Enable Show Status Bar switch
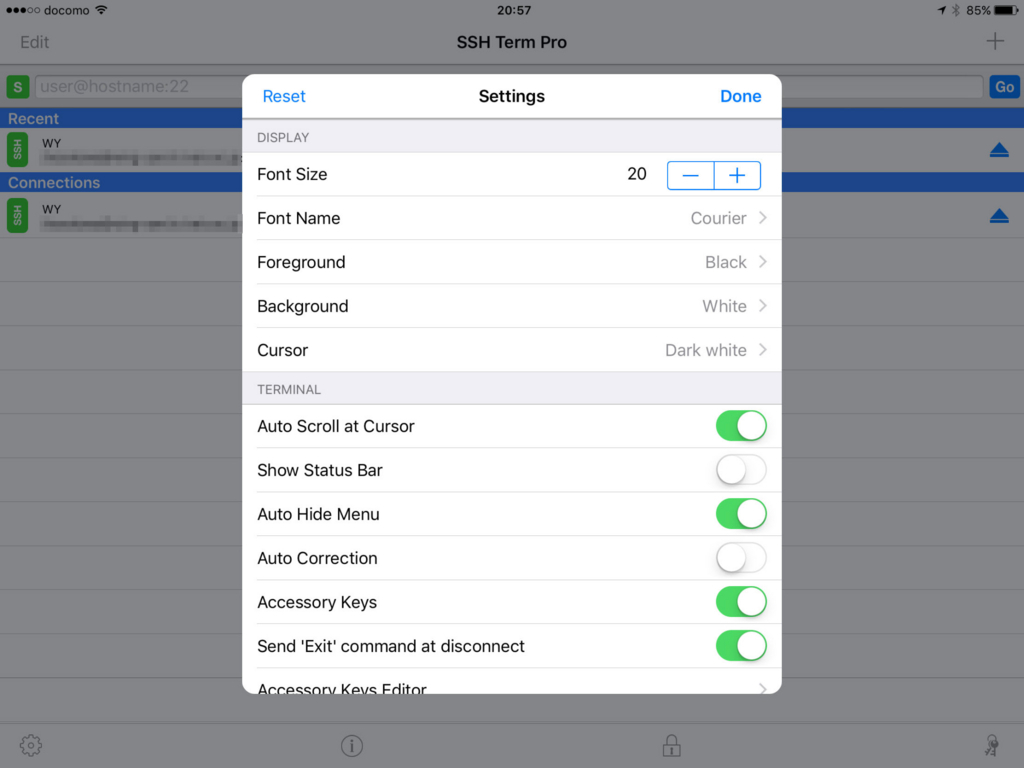The image size is (1024, 768). [741, 470]
